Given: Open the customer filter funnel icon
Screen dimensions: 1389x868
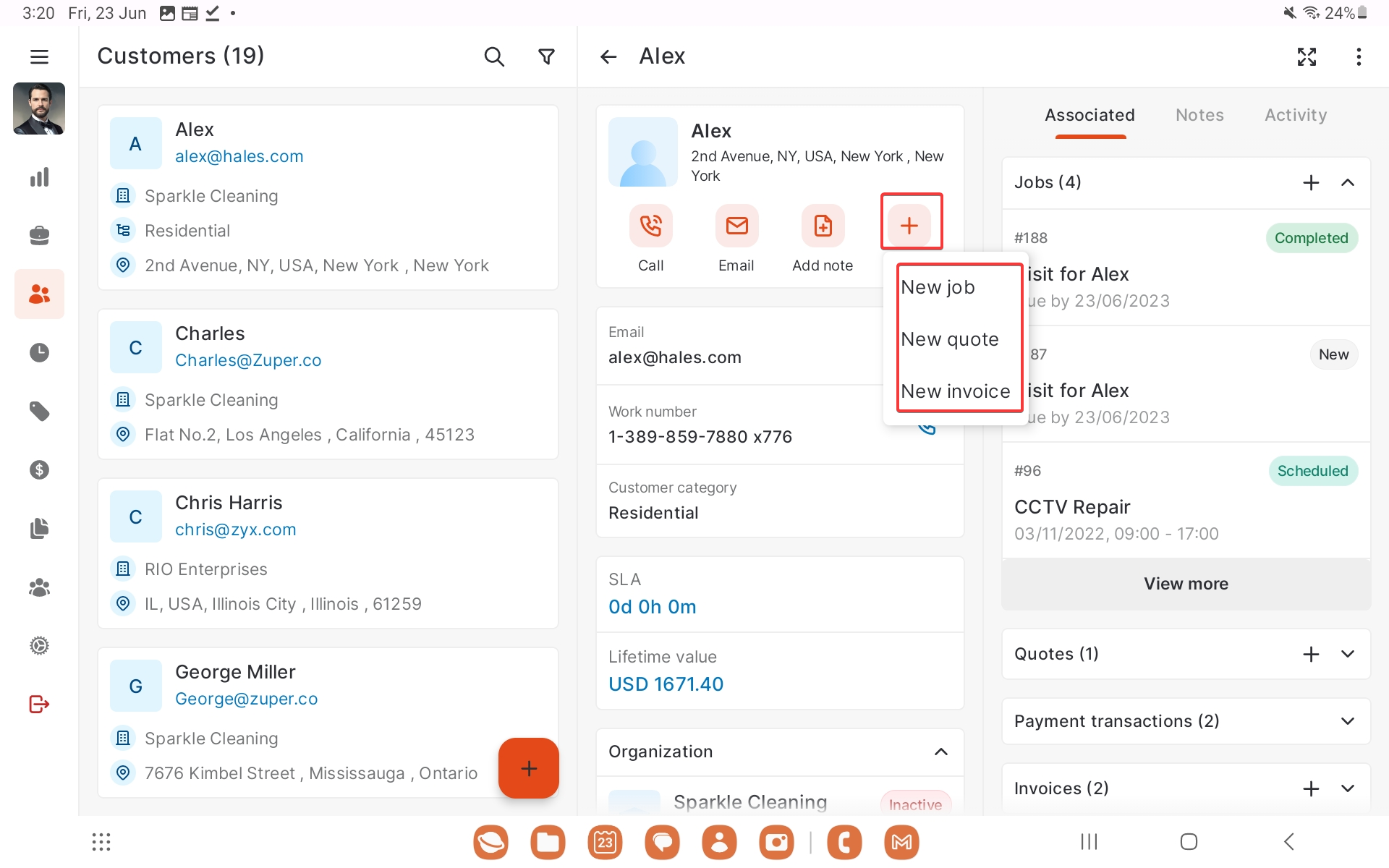Looking at the screenshot, I should click(547, 56).
